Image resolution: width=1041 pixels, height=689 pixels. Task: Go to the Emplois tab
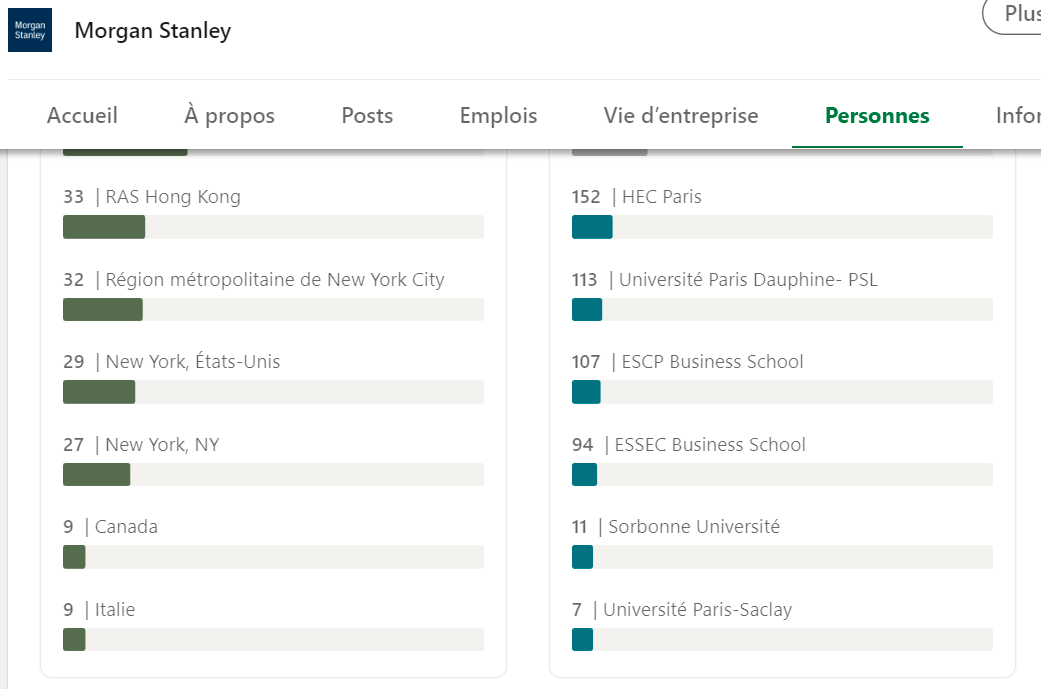pyautogui.click(x=499, y=115)
